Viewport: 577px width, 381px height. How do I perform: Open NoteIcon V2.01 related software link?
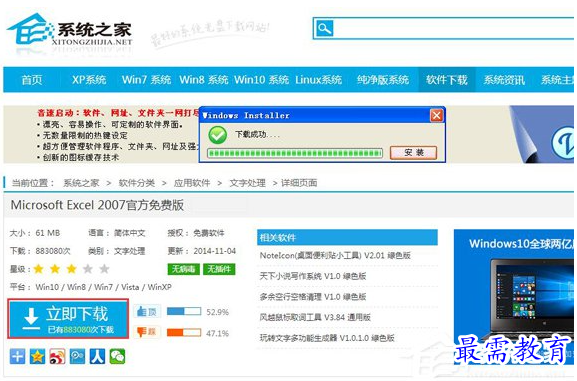(335, 255)
